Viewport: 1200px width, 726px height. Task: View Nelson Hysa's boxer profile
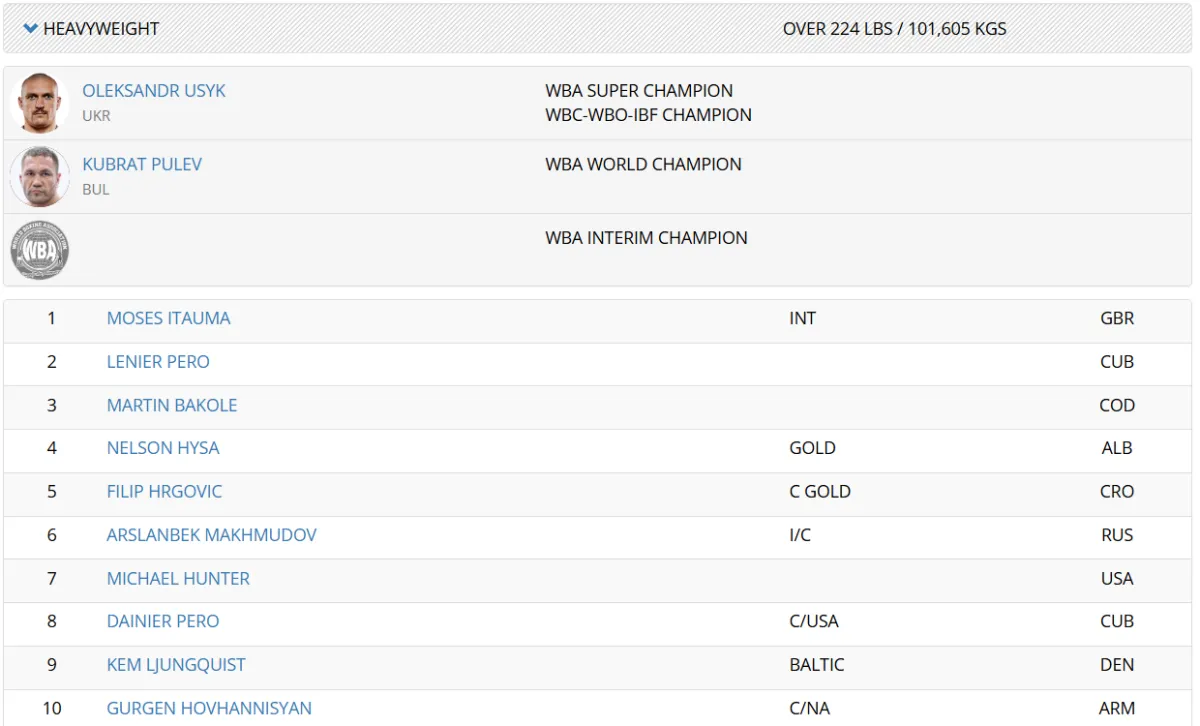[x=163, y=448]
